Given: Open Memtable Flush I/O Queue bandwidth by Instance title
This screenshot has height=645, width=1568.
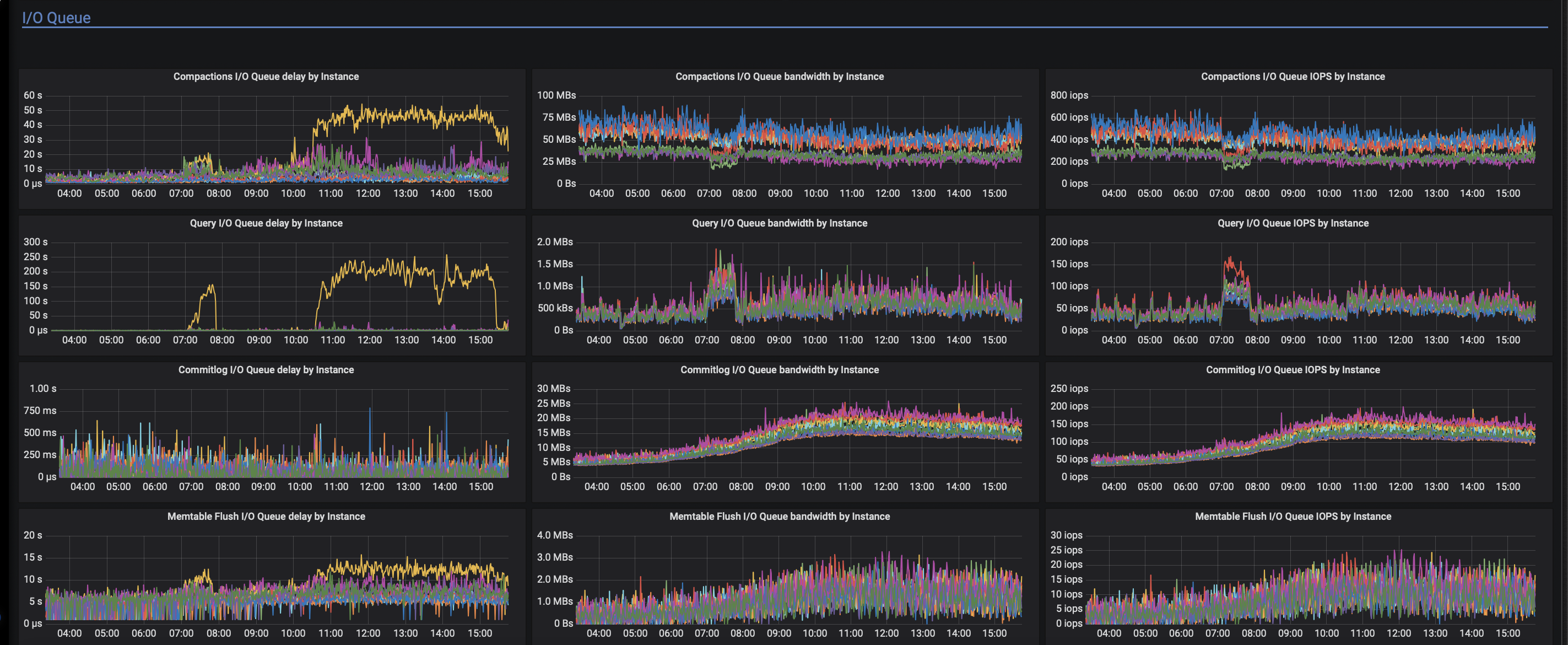Looking at the screenshot, I should [779, 517].
